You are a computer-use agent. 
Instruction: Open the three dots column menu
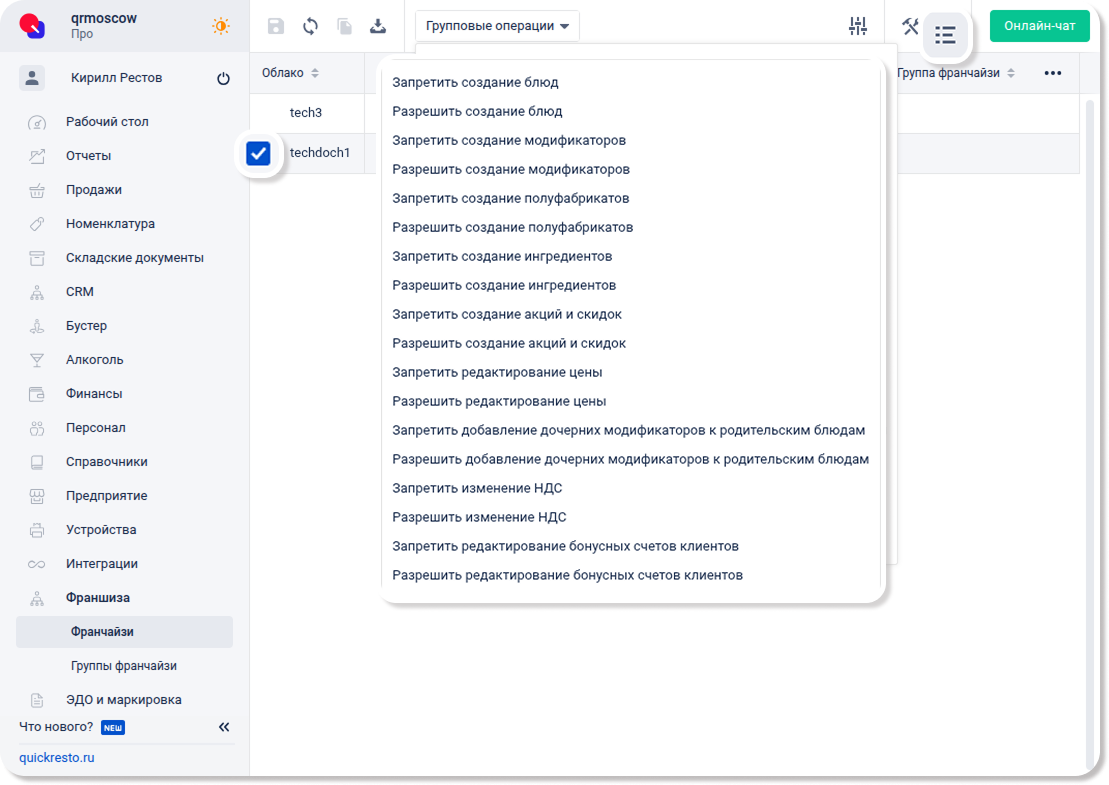pos(1052,73)
